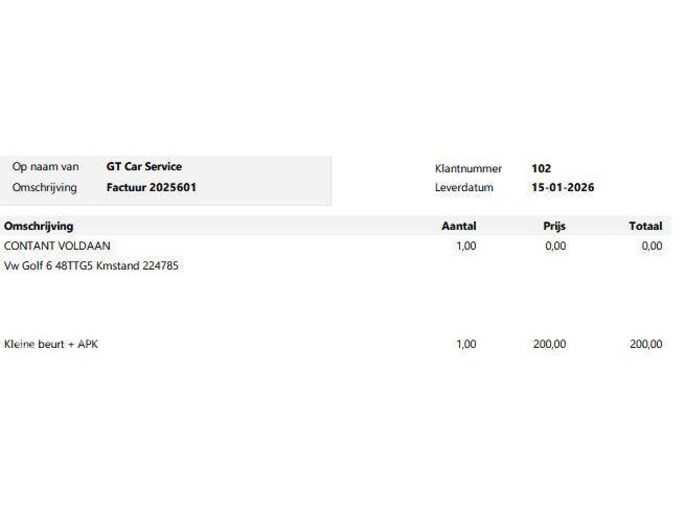Click total 200,00 under Totaal column
Viewport: 685px width, 513px height.
(x=645, y=344)
